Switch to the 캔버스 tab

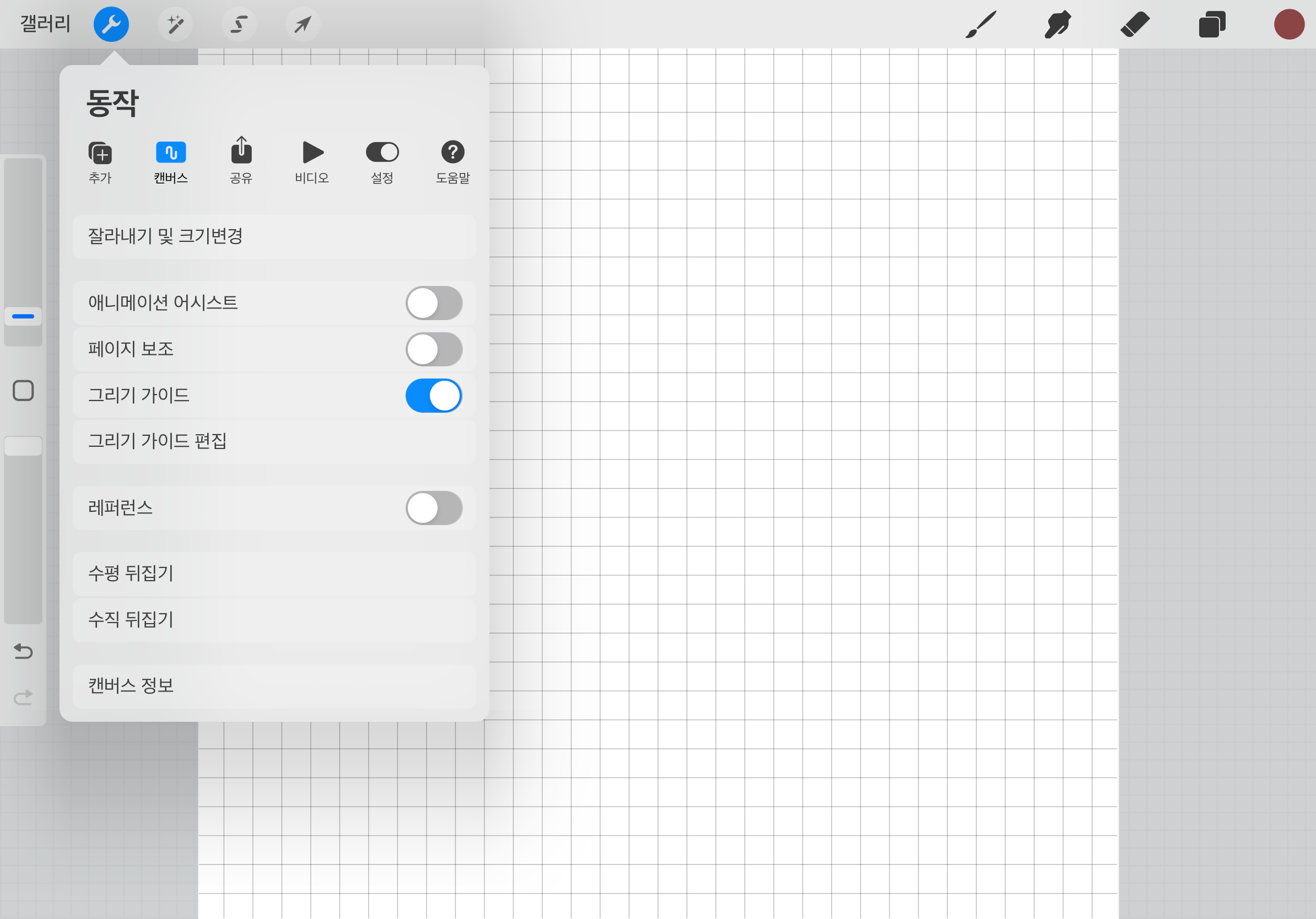coord(171,162)
